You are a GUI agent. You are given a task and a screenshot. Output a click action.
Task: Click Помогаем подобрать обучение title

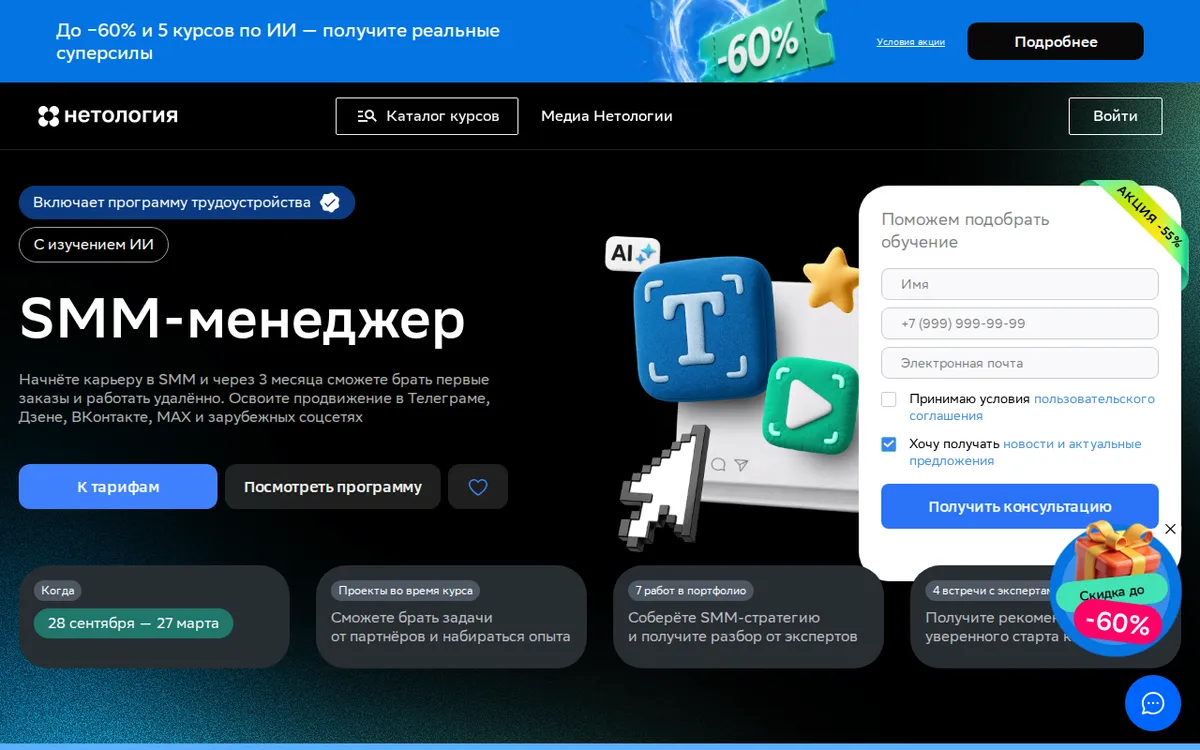965,231
